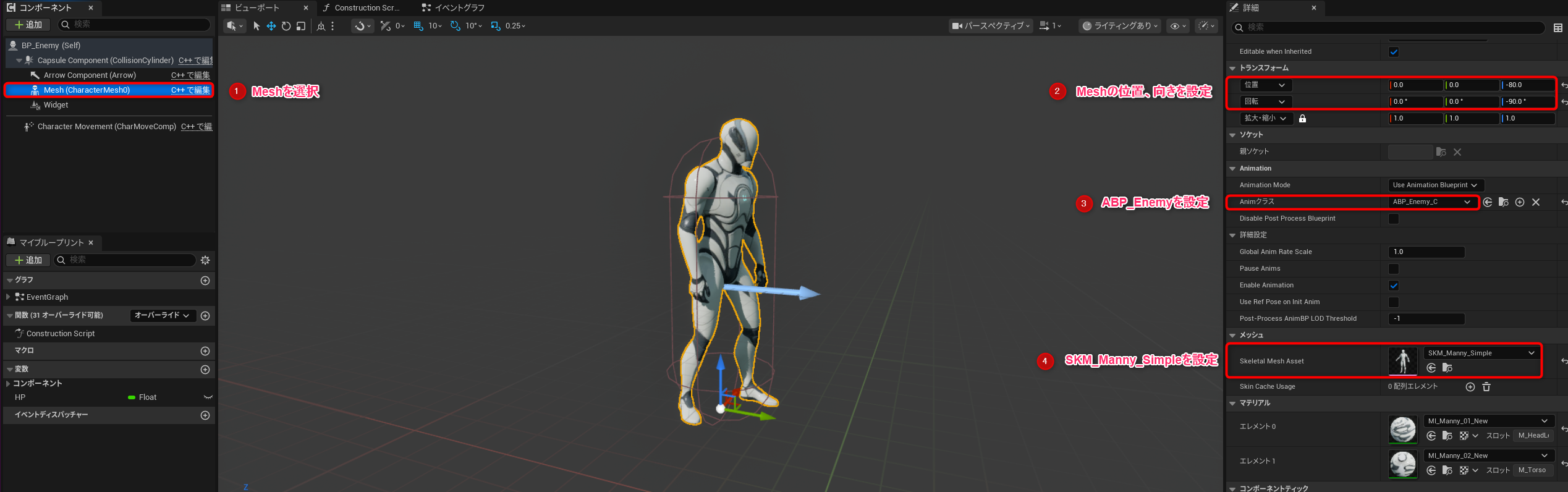
Task: Browse to ABP_Enemy_C in Content Browser
Action: tap(1504, 202)
